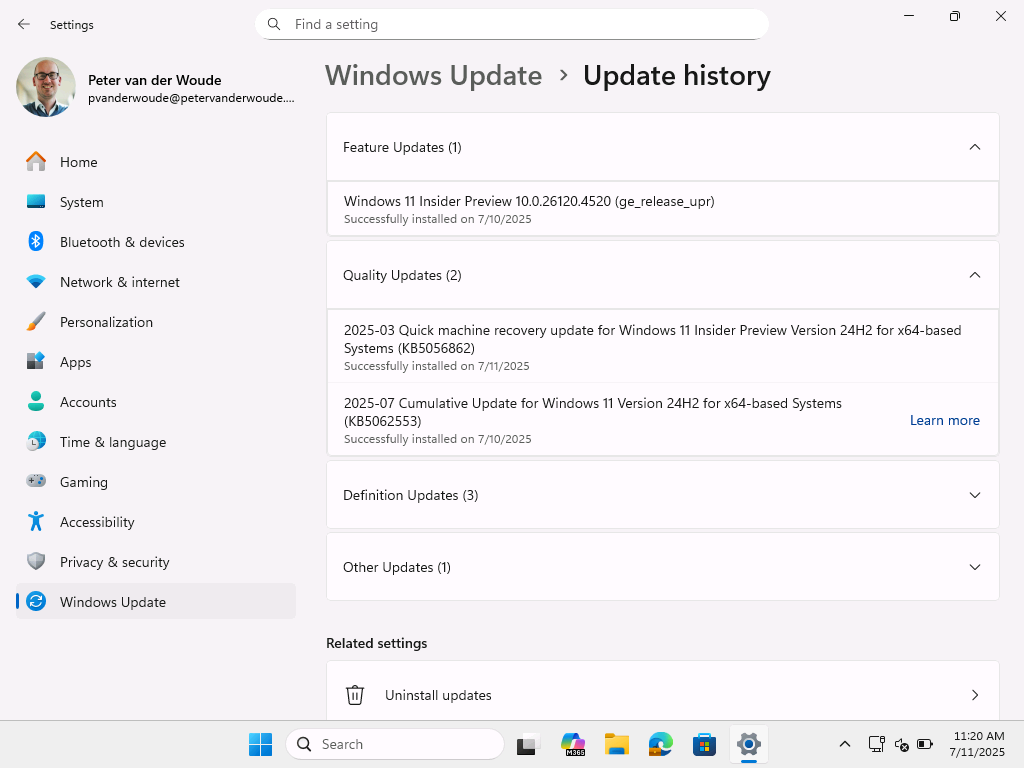The width and height of the screenshot is (1024, 768).
Task: Open Accessibility using its figure icon
Action: click(36, 522)
